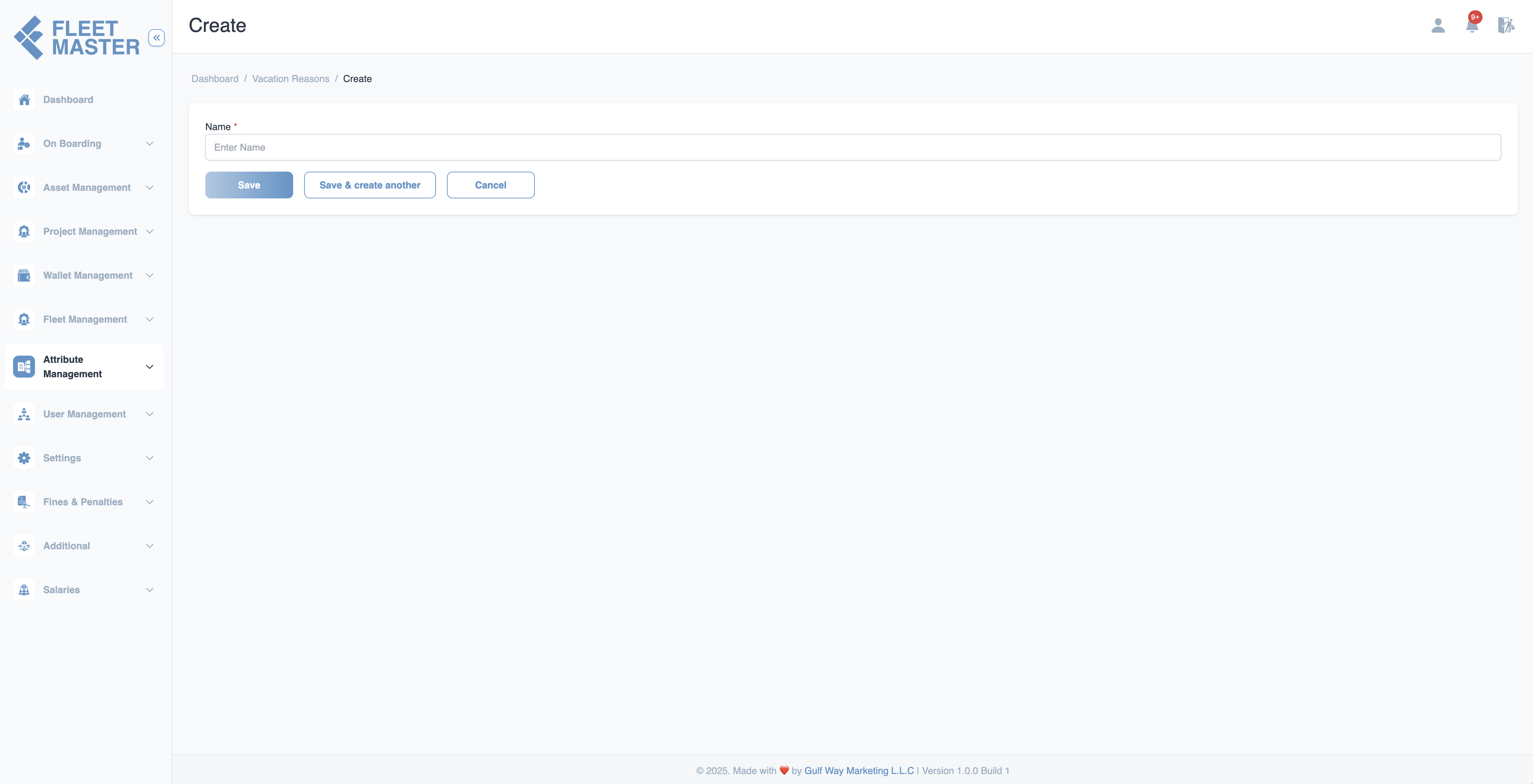Click the Fines & Penalties icon
1533x784 pixels.
click(x=24, y=503)
